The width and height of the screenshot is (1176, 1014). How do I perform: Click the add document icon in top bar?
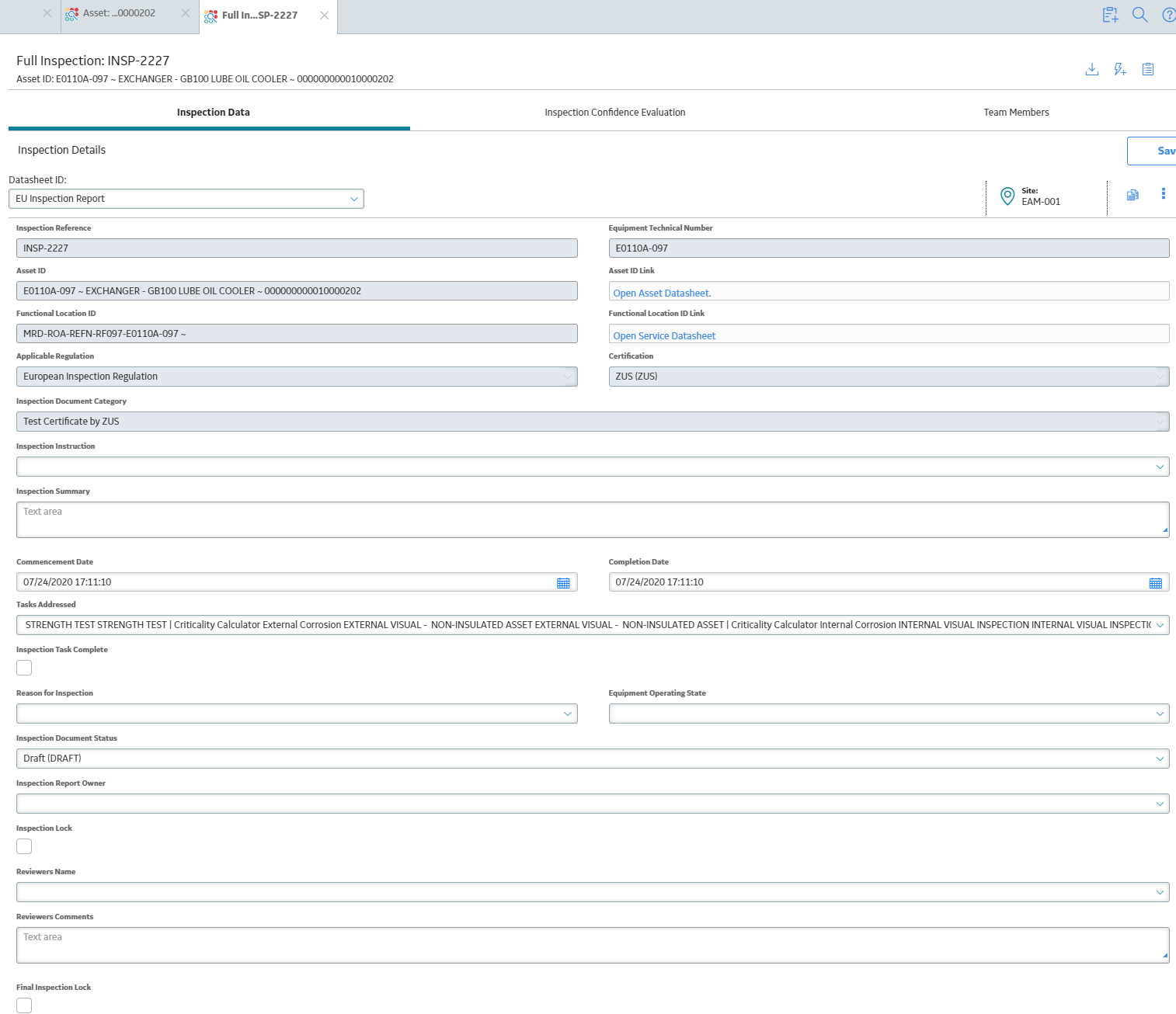coord(1111,15)
